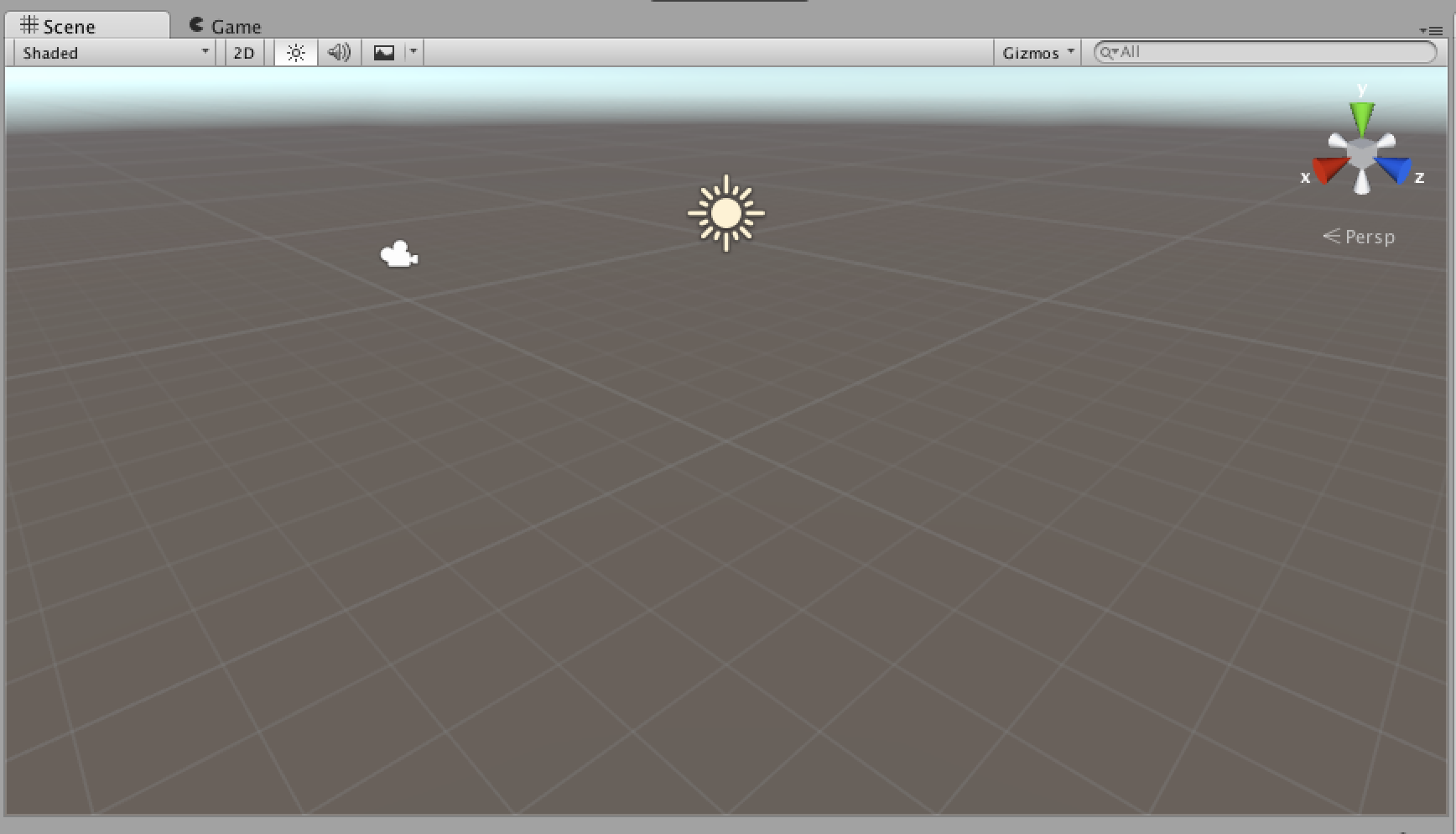Click the green Y axis cone
Image resolution: width=1456 pixels, height=834 pixels.
tap(1361, 117)
